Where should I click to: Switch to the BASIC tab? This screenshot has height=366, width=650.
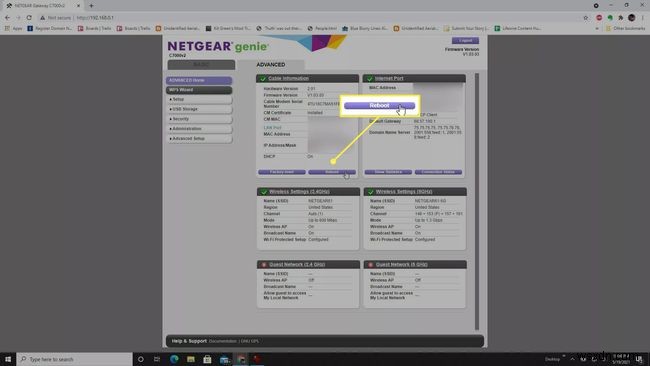[x=201, y=65]
